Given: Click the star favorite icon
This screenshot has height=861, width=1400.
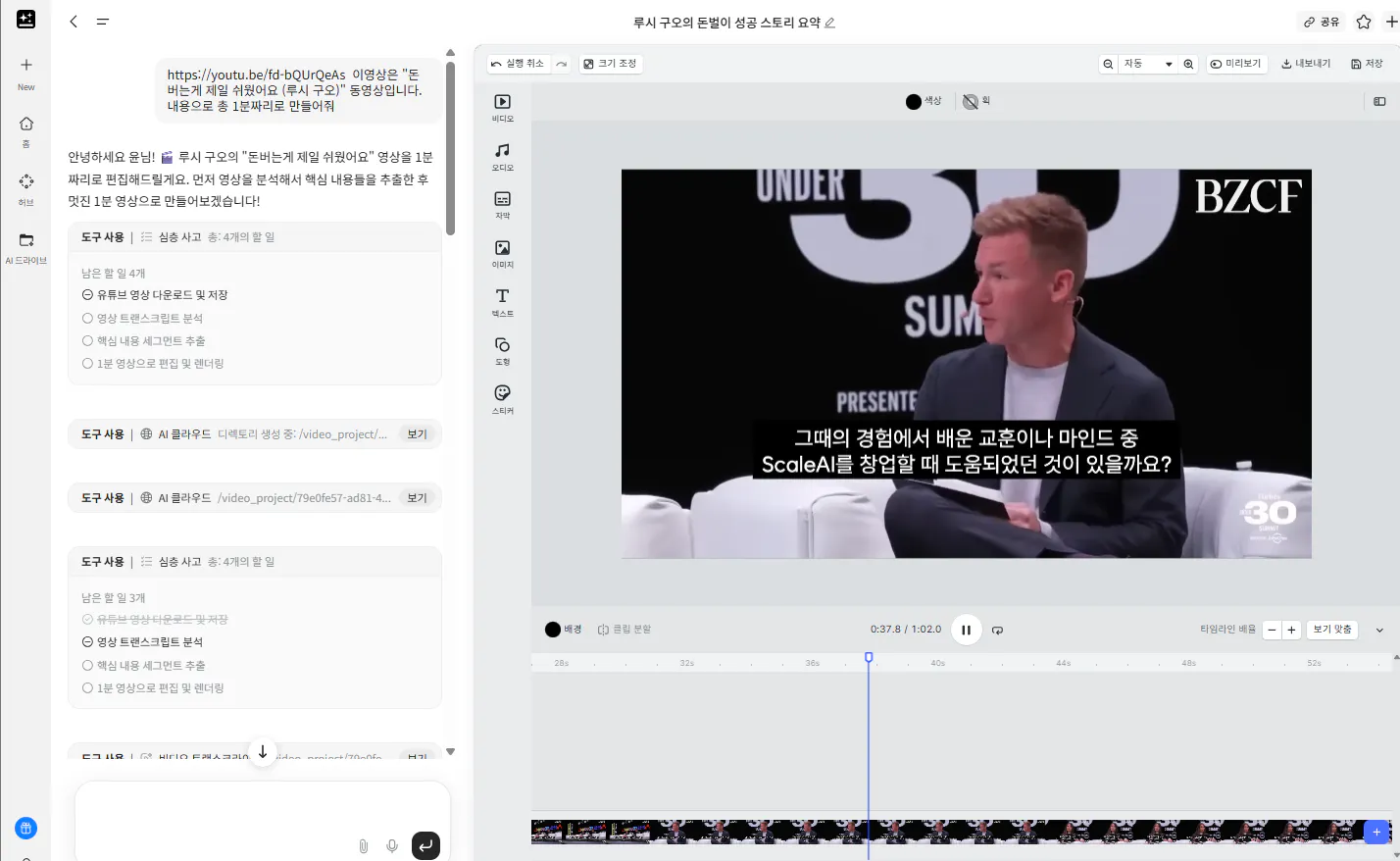Looking at the screenshot, I should (x=1364, y=22).
